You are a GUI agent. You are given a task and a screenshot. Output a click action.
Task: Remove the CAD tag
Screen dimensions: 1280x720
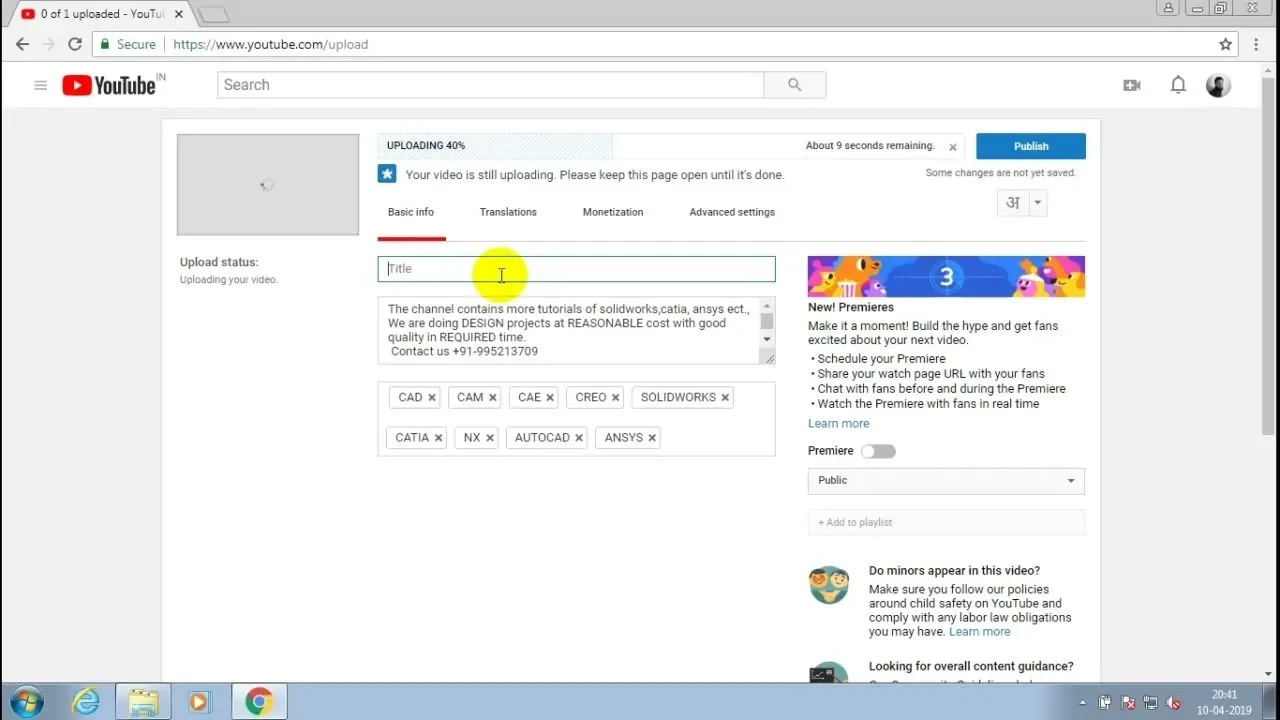(432, 397)
